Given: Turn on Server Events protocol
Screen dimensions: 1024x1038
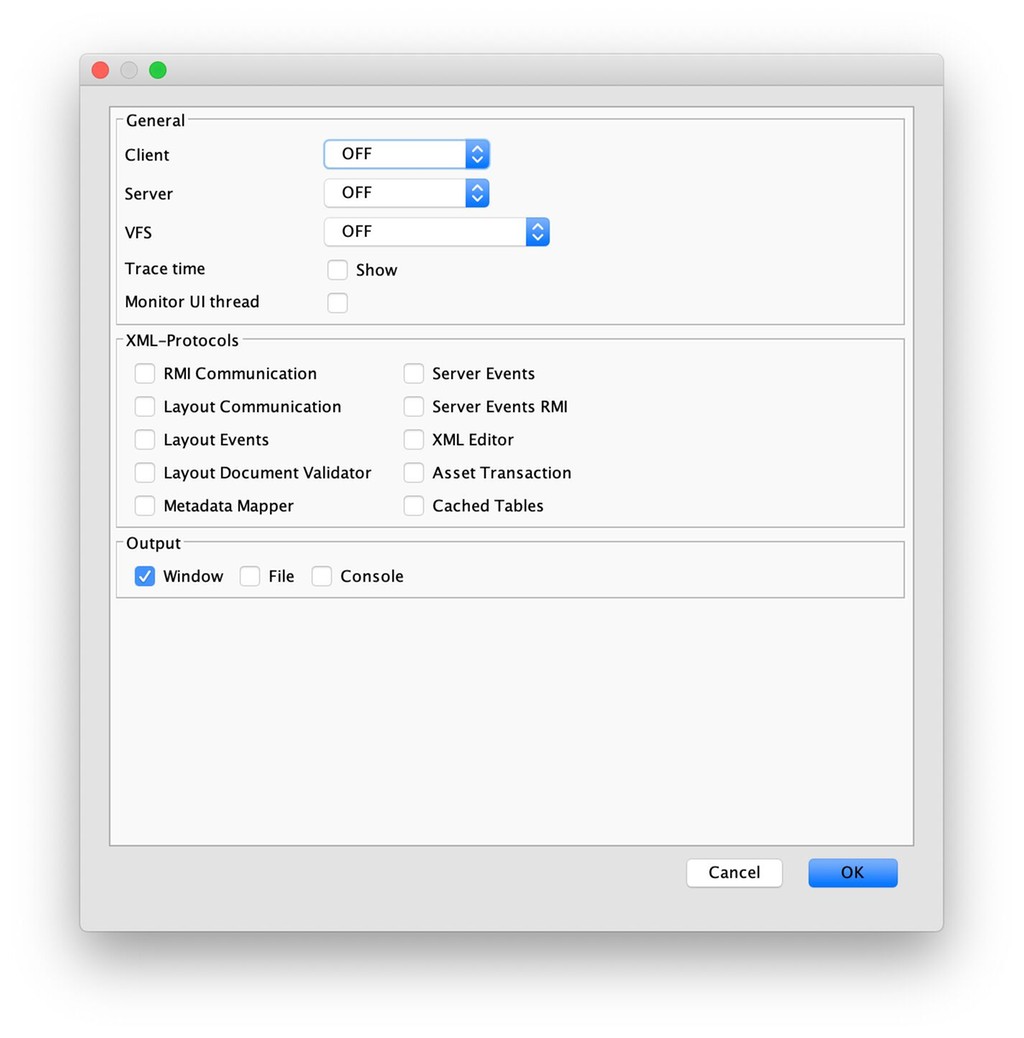Looking at the screenshot, I should [414, 374].
